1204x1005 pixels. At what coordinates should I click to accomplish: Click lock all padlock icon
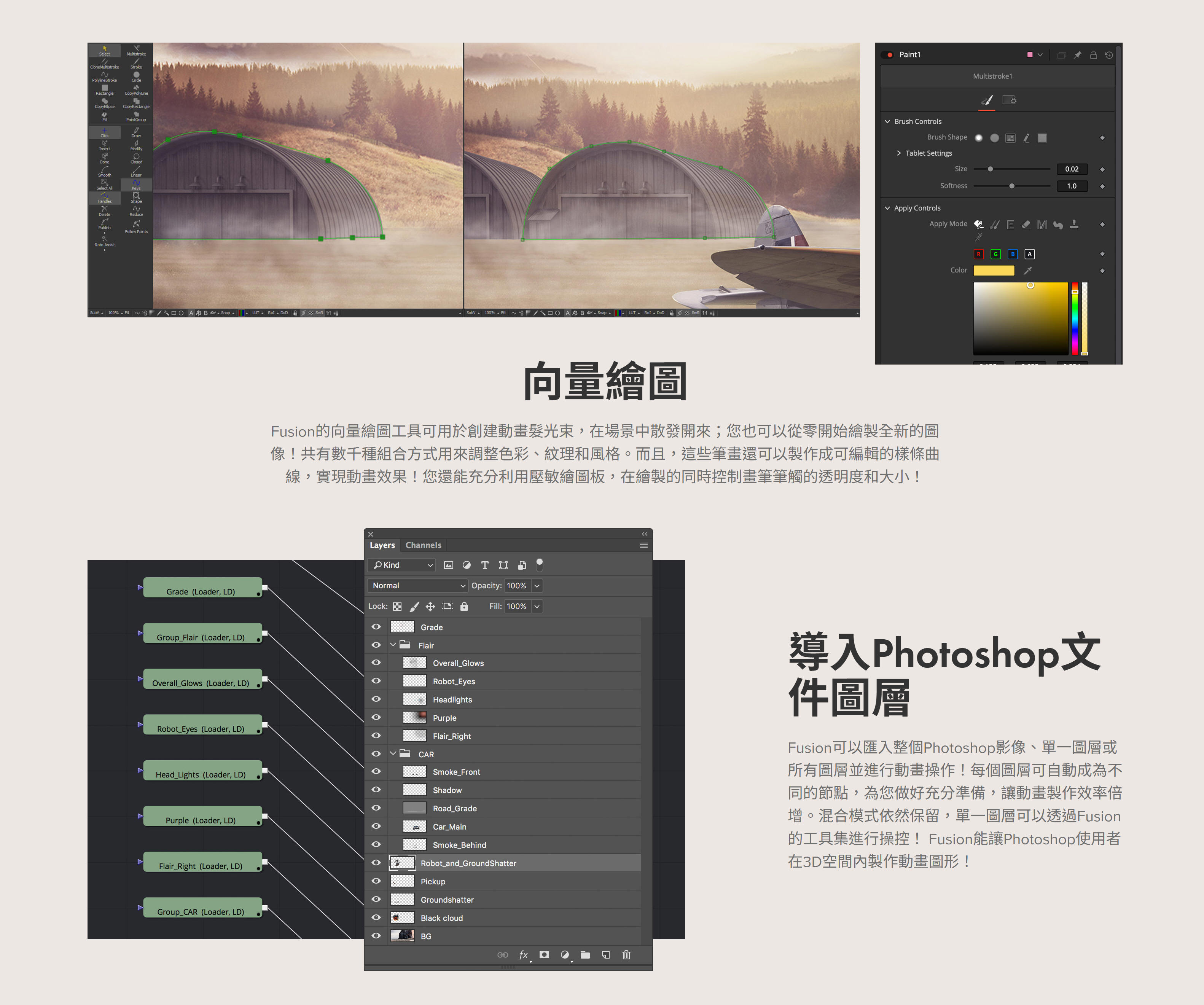pos(464,607)
